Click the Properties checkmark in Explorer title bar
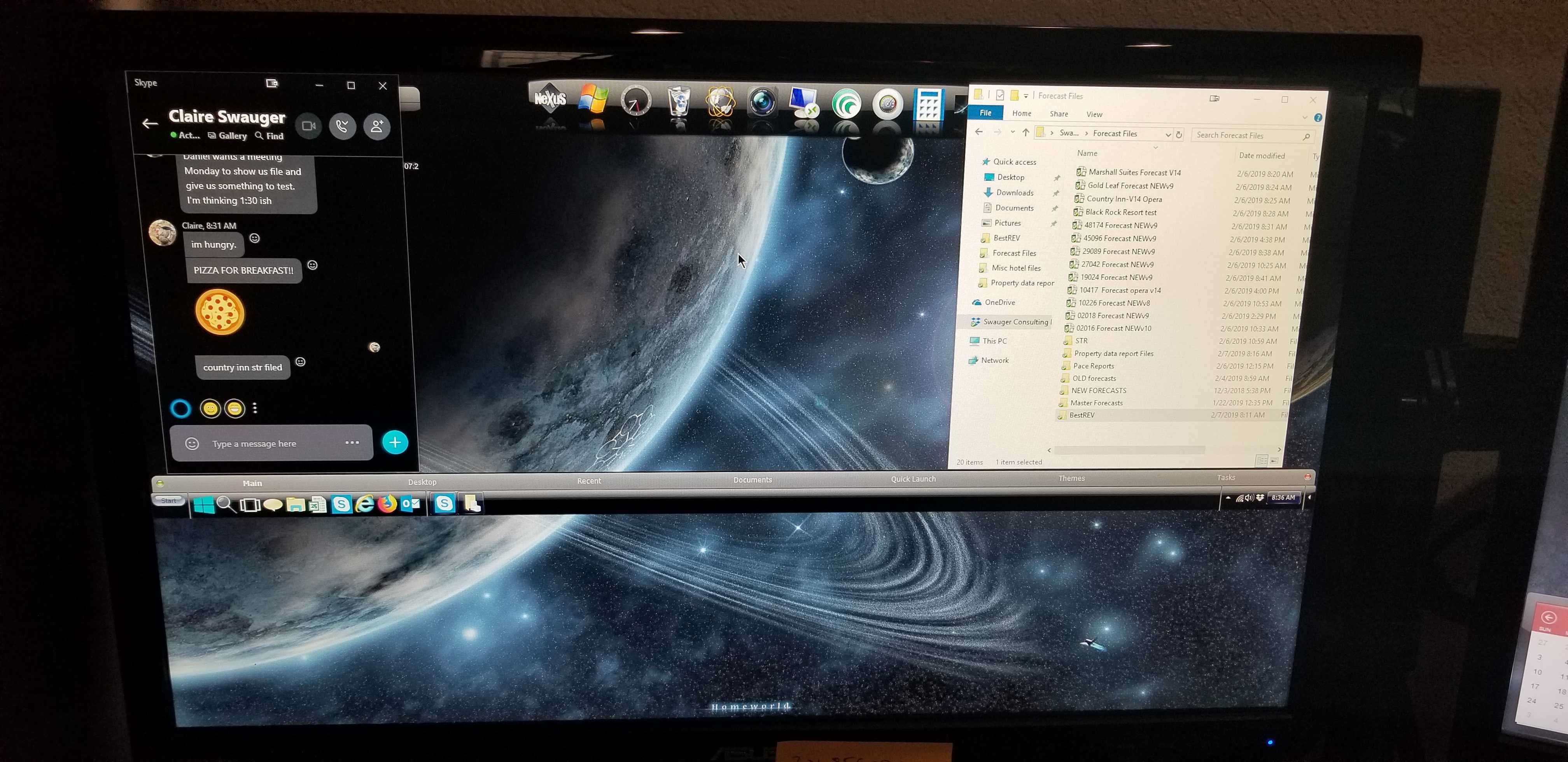 tap(1000, 95)
